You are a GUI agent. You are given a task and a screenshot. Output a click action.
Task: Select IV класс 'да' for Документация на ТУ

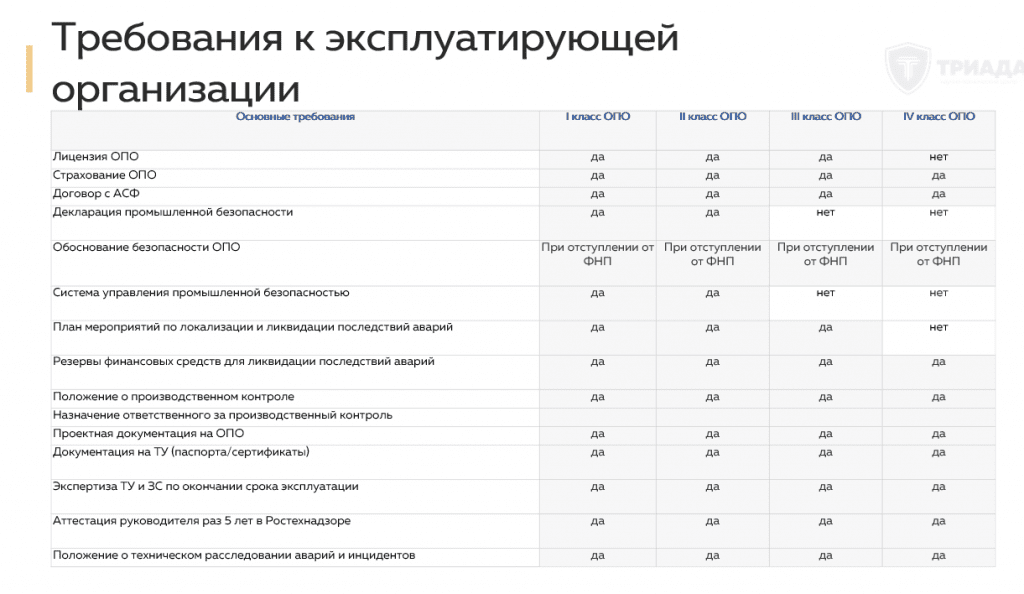click(x=938, y=452)
